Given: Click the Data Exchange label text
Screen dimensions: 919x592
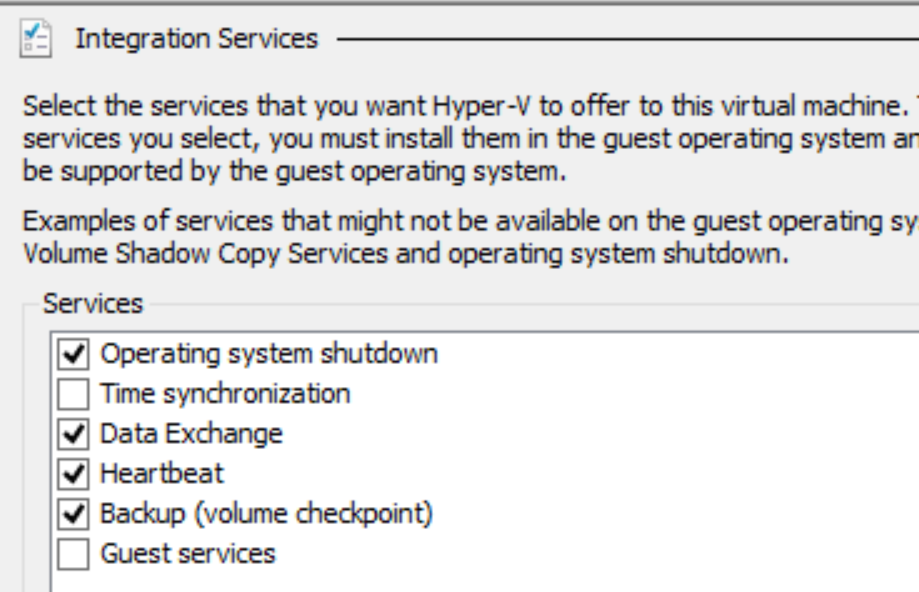Looking at the screenshot, I should [x=192, y=434].
